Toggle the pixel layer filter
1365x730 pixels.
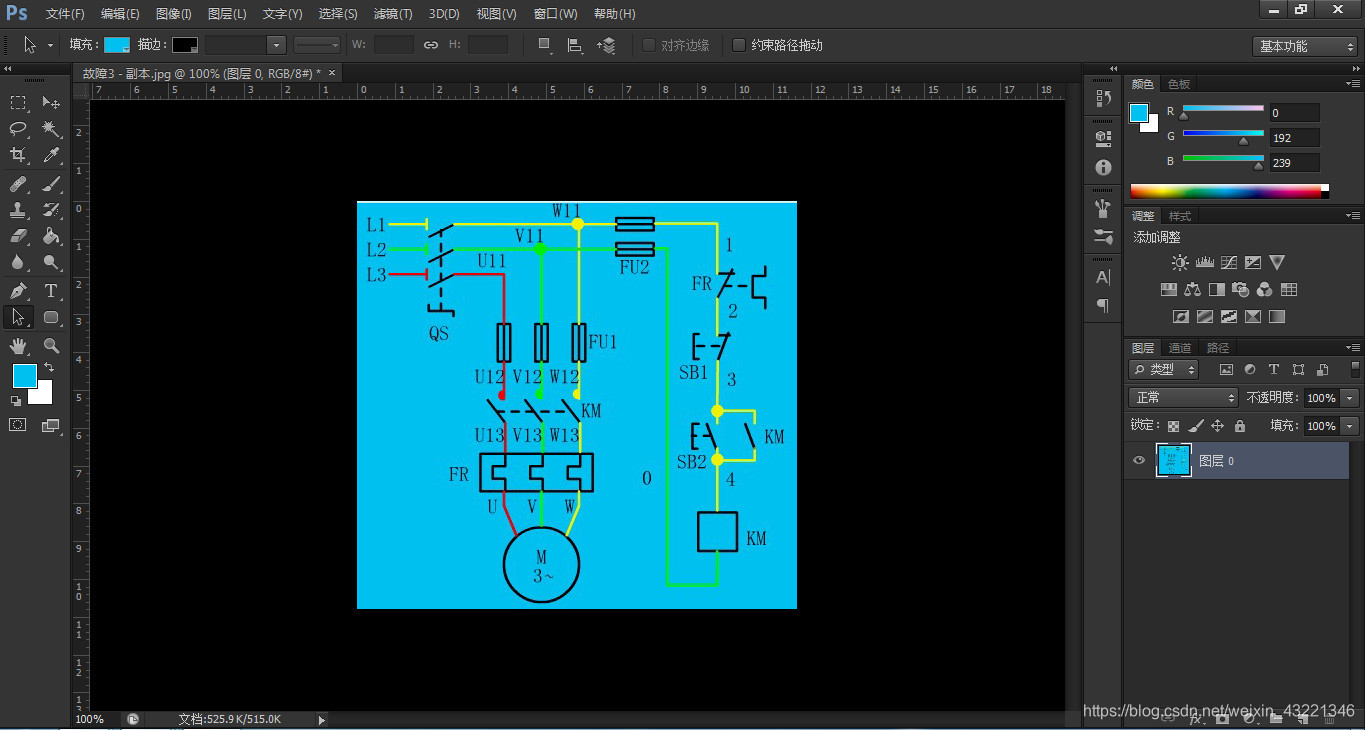point(1226,369)
